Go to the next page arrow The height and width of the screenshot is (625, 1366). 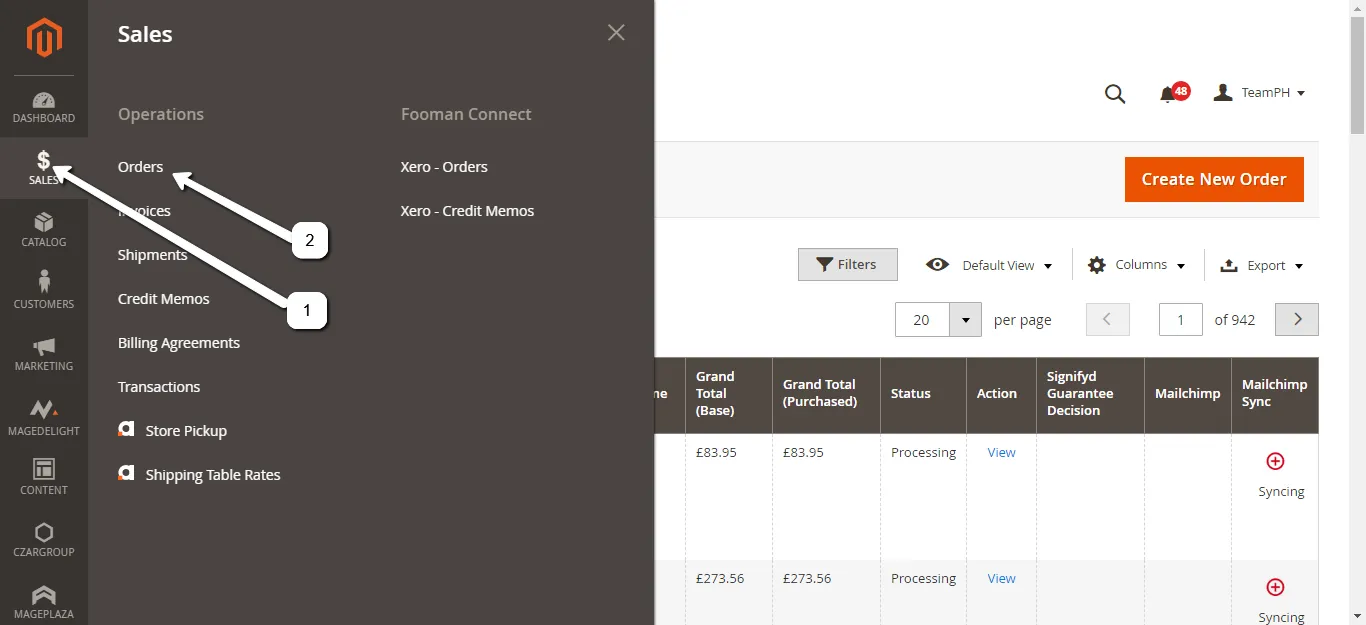click(1297, 319)
